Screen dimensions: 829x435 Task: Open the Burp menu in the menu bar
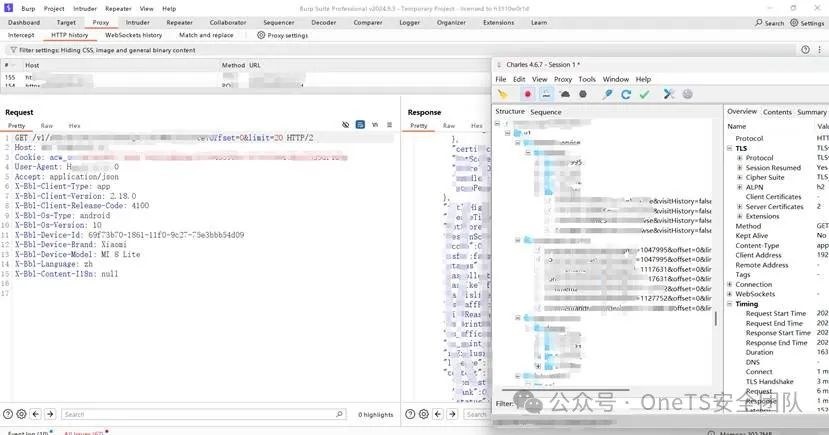tap(28, 8)
